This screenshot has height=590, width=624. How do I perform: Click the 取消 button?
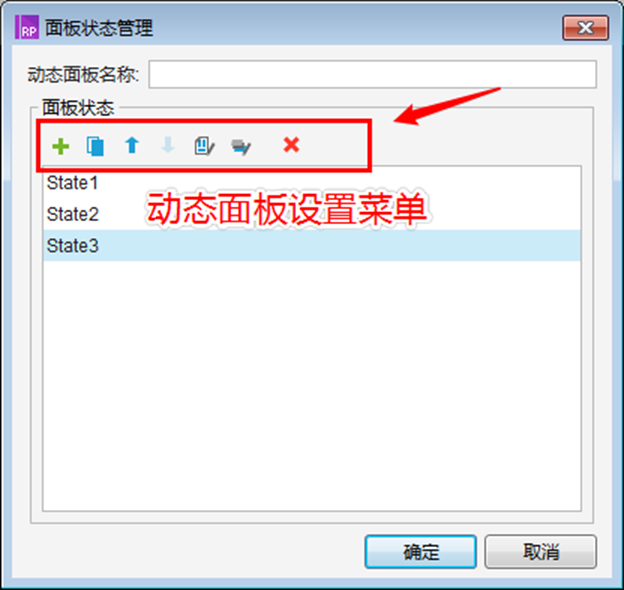pos(540,552)
